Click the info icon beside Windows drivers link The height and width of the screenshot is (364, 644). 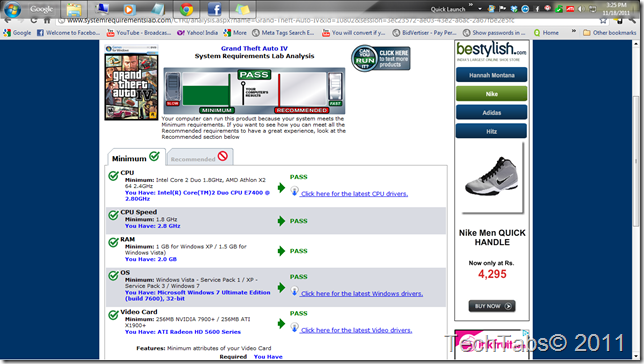pos(294,291)
